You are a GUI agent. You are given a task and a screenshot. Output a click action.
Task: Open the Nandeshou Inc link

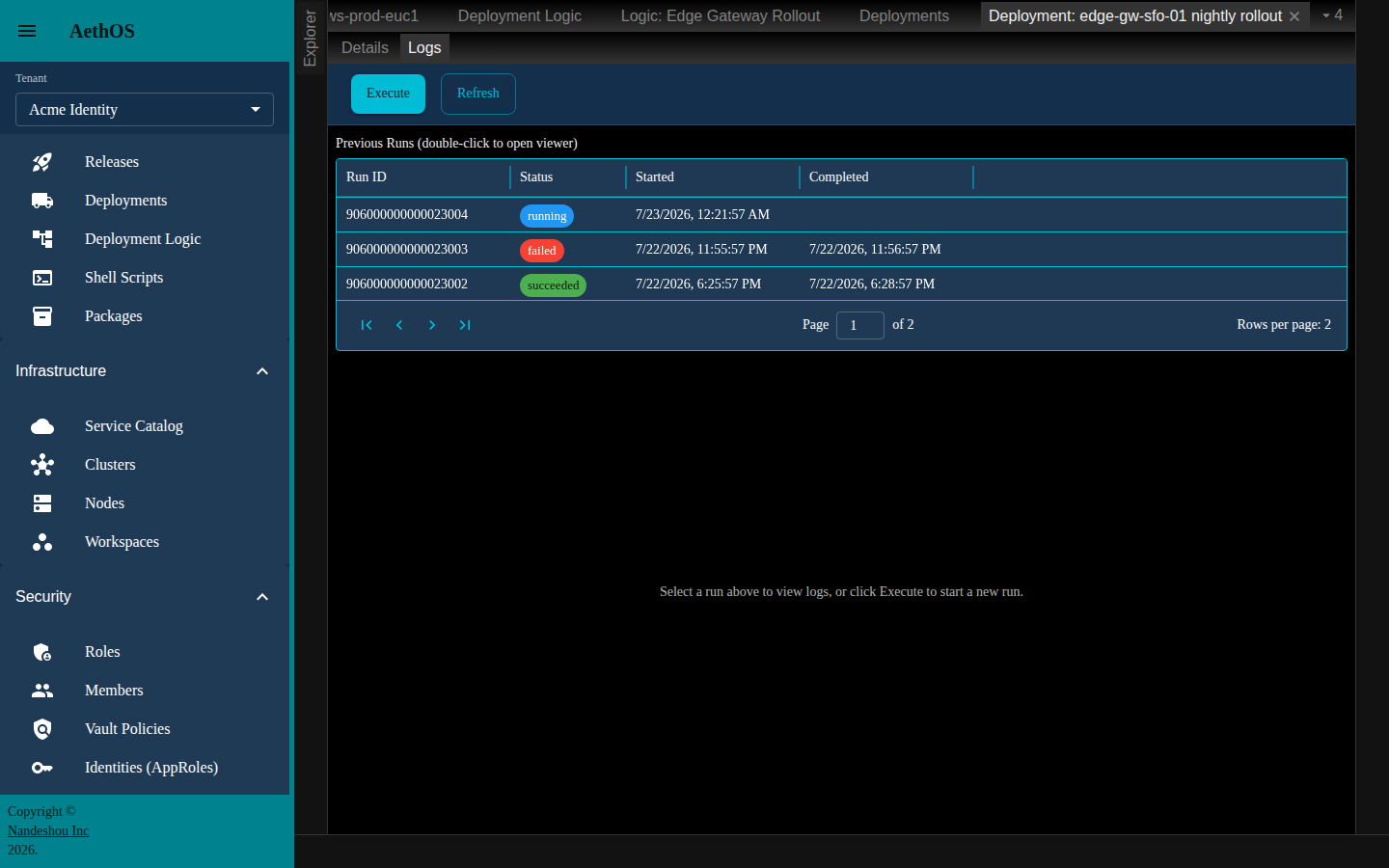[48, 830]
